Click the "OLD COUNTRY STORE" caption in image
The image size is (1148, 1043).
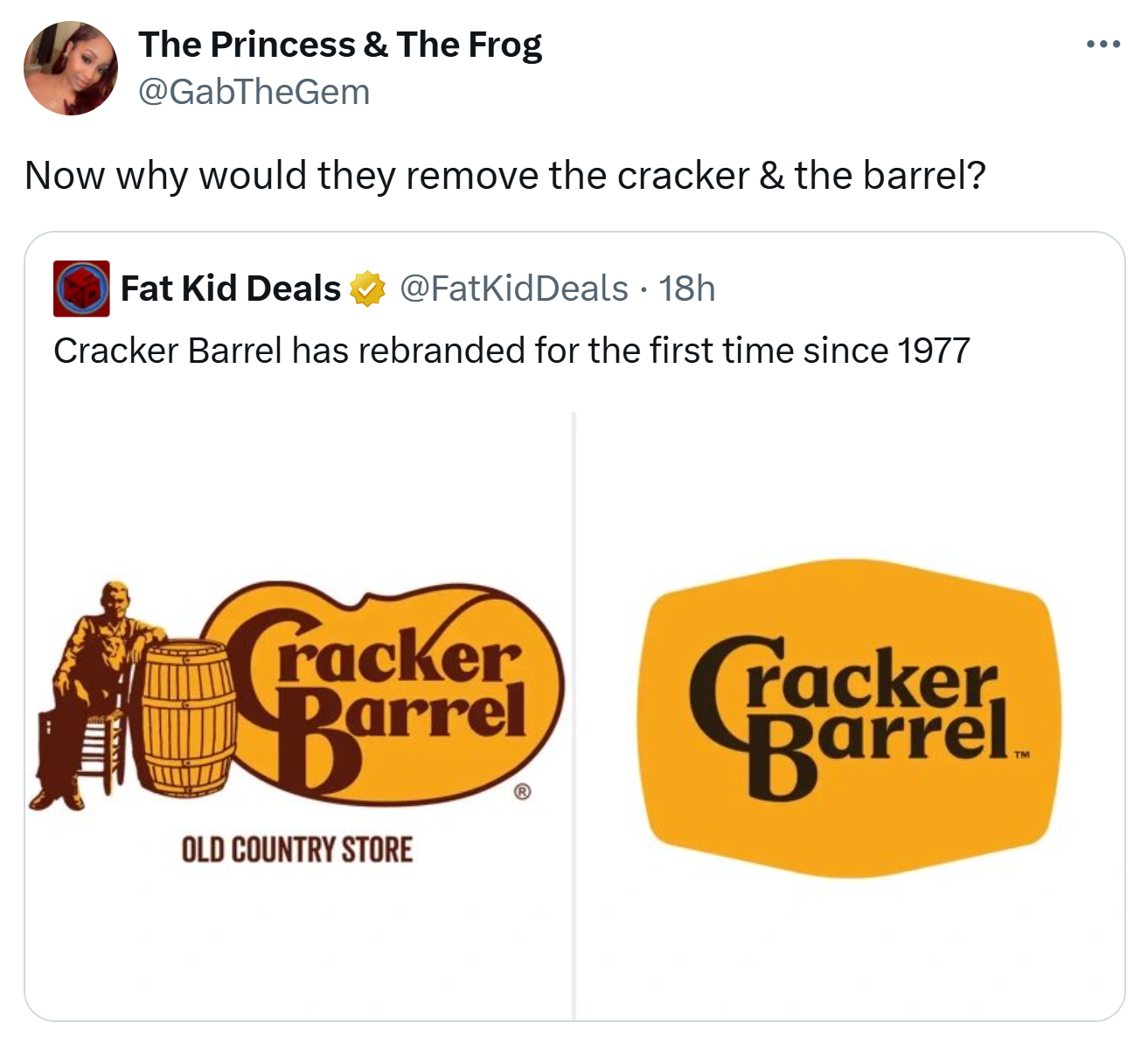pos(296,849)
